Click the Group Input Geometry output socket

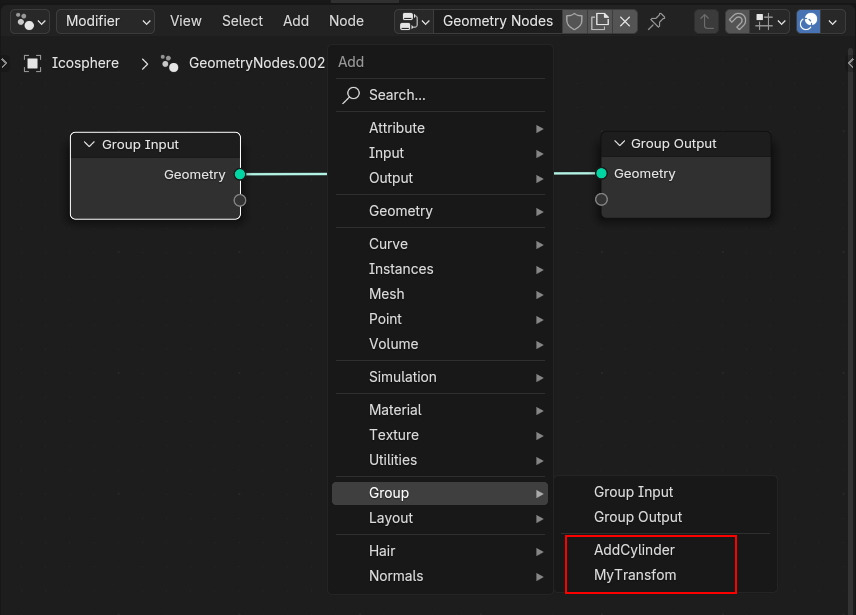click(240, 175)
